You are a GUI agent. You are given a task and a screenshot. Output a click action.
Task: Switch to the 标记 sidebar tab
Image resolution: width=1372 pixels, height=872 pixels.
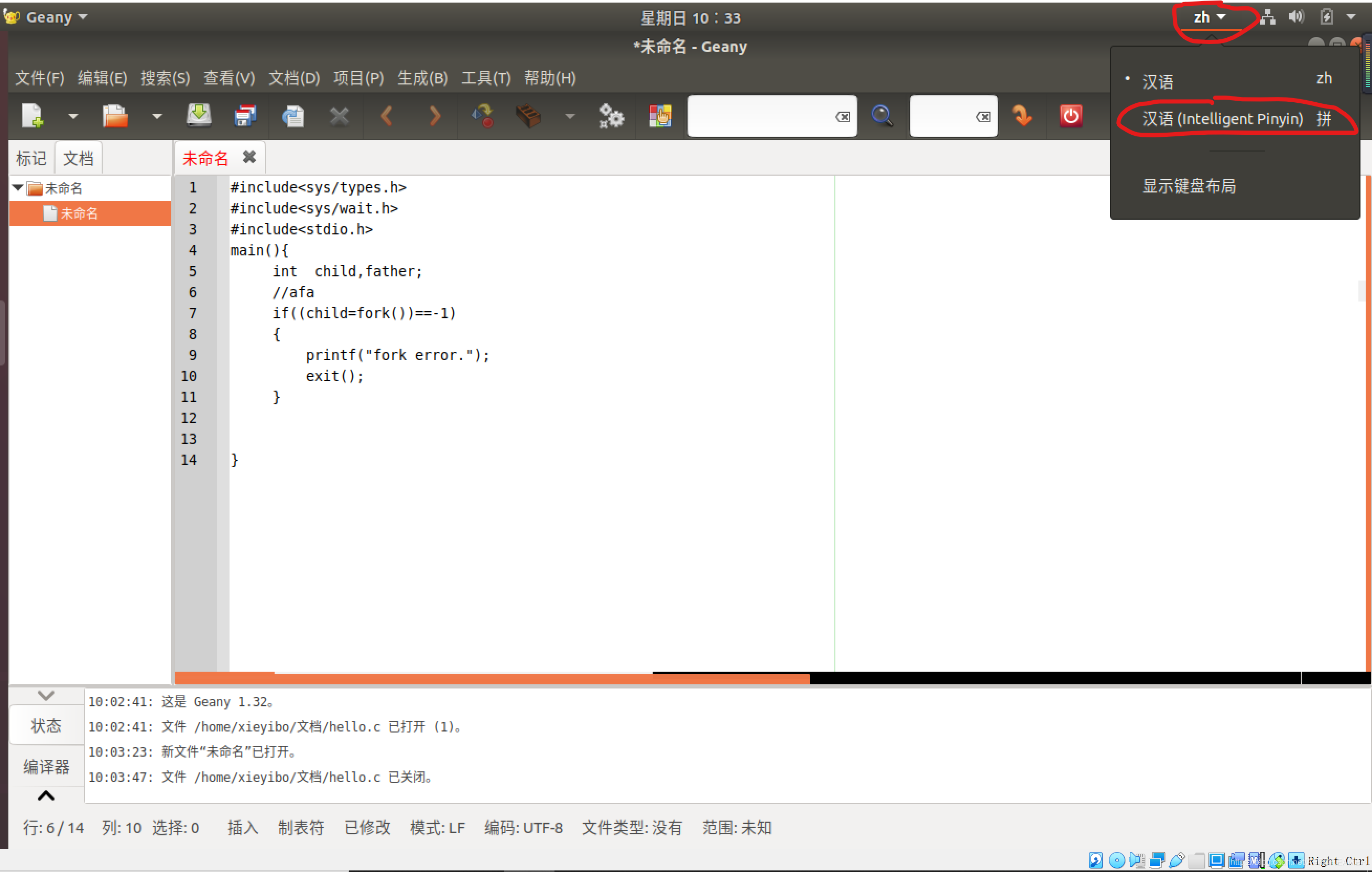click(x=31, y=158)
